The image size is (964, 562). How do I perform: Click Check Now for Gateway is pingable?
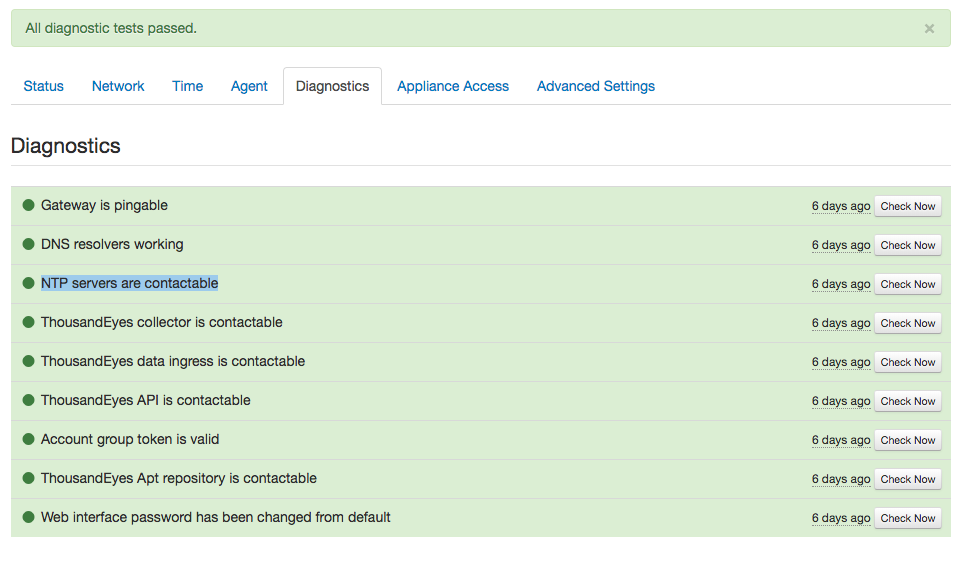[x=907, y=206]
